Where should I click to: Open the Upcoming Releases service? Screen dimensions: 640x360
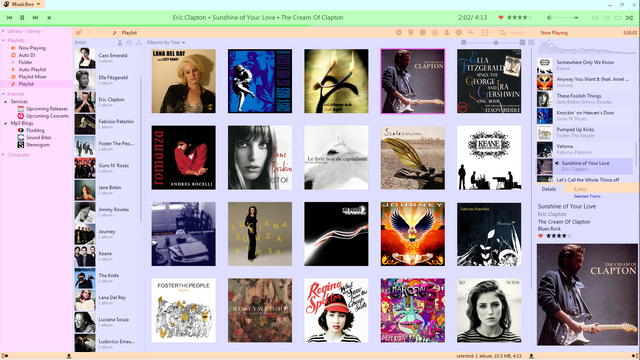pos(47,109)
